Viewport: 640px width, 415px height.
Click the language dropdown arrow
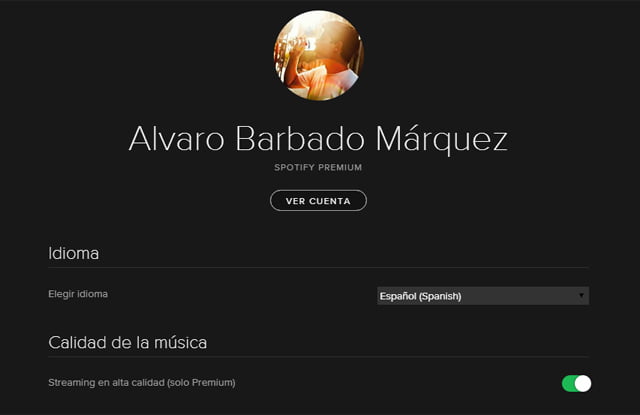tap(581, 295)
